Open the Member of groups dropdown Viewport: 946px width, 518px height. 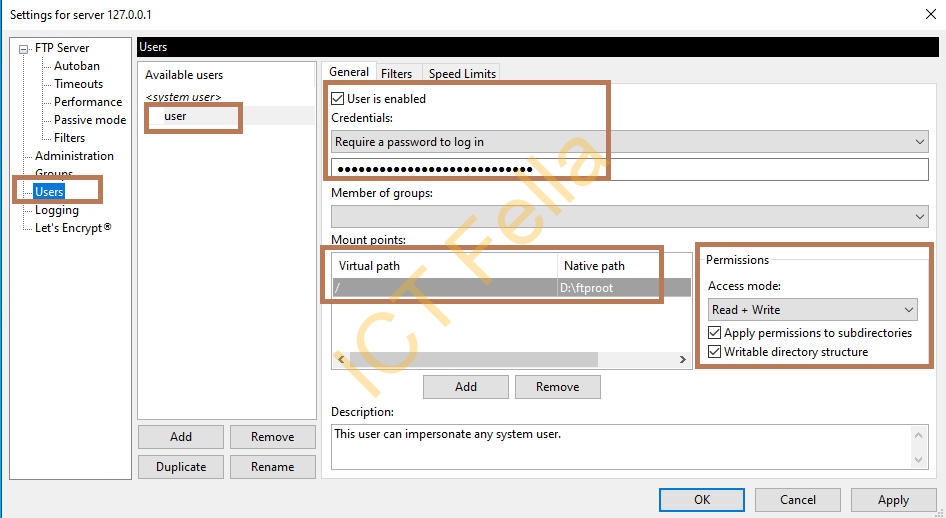[x=629, y=216]
